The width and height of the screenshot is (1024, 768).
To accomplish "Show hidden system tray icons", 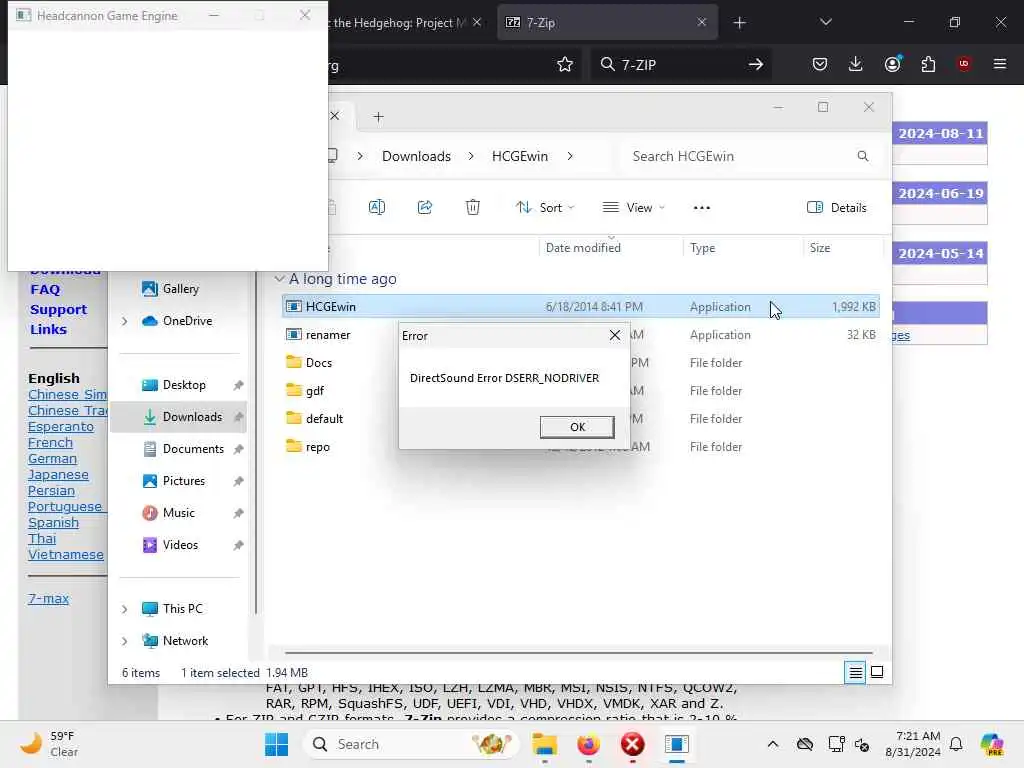I will [773, 744].
